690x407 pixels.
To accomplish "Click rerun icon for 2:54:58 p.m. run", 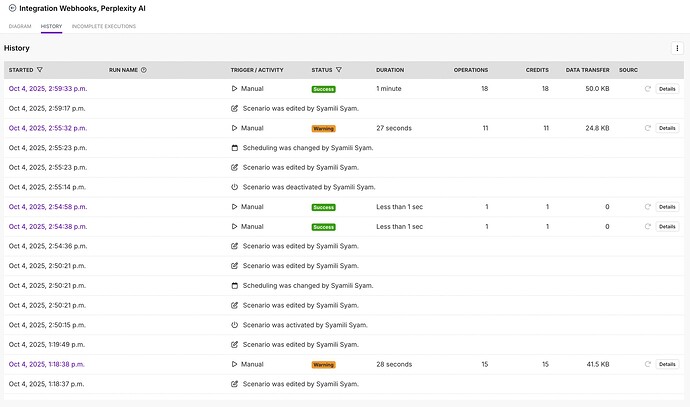I will [648, 207].
